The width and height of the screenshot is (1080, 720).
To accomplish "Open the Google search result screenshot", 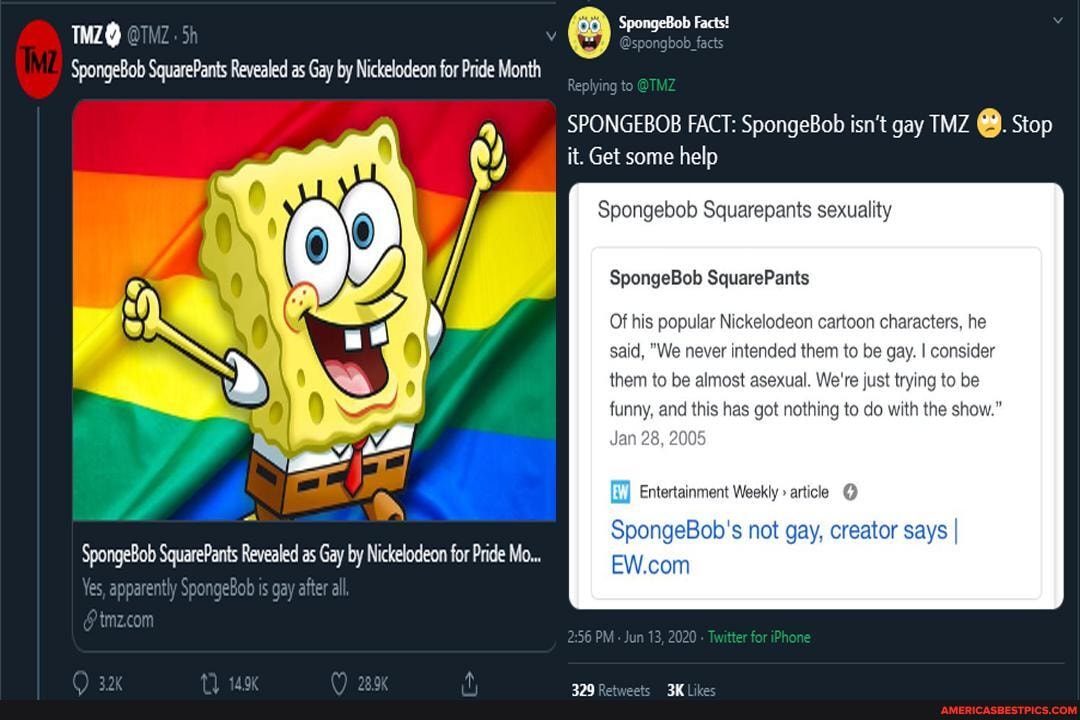I will click(816, 396).
